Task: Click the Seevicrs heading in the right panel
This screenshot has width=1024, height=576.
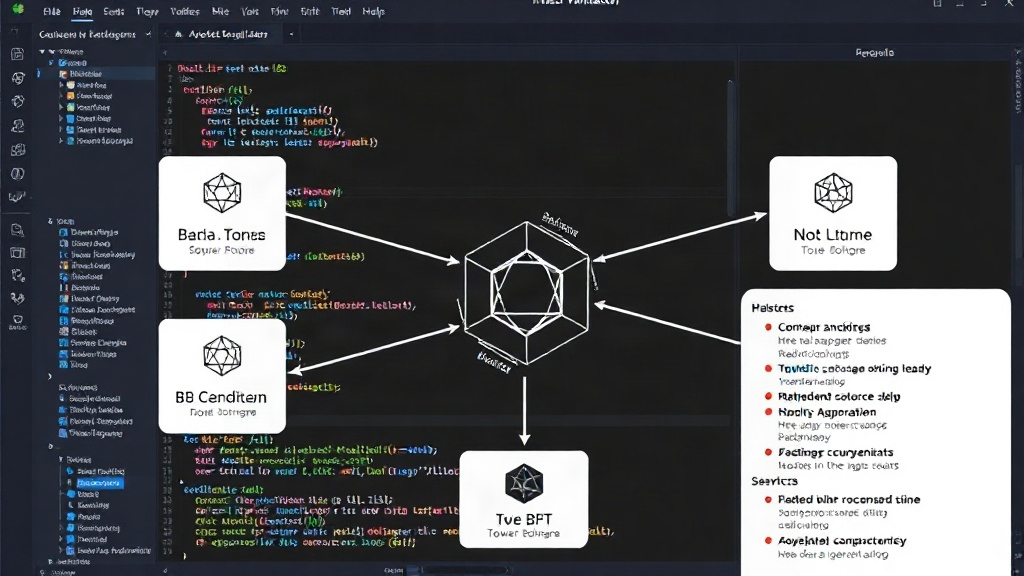Action: (x=774, y=481)
